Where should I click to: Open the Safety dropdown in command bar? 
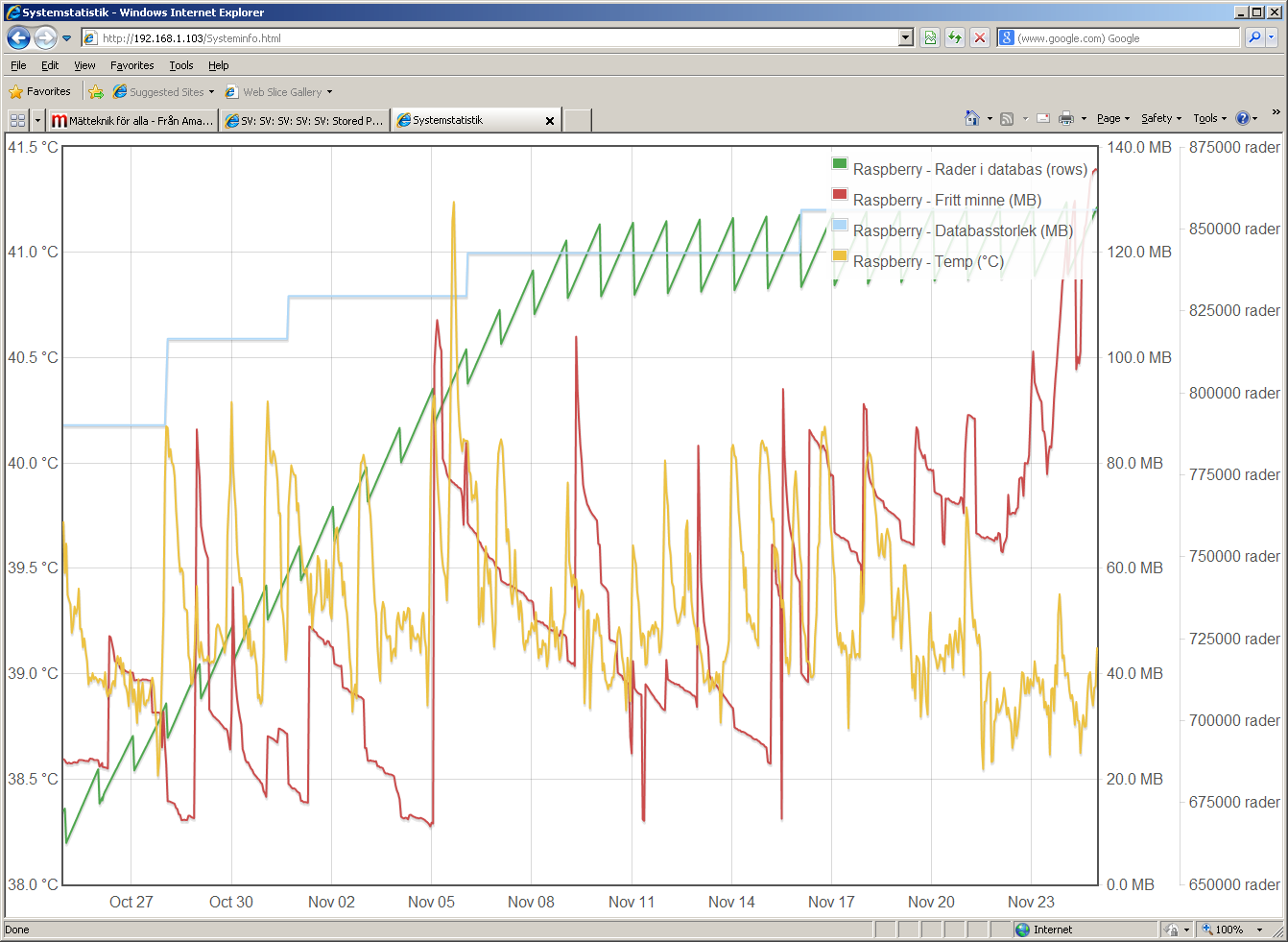click(x=1161, y=119)
